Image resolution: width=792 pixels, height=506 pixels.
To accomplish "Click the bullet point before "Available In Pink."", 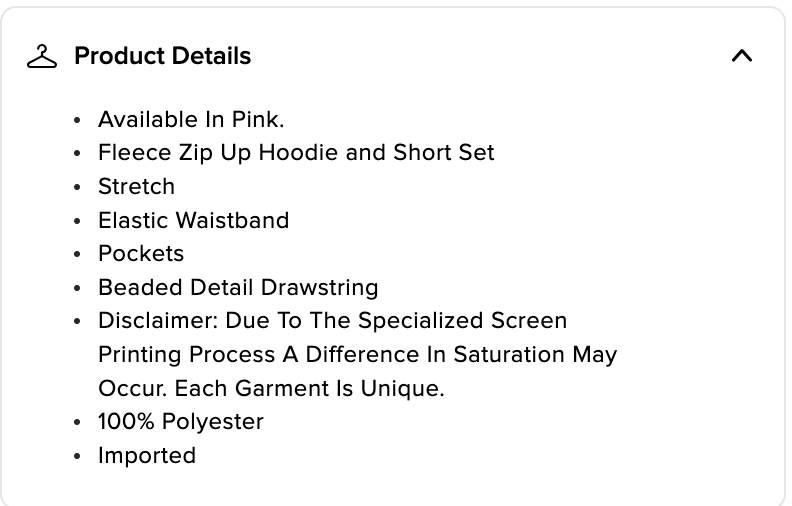I will coord(78,121).
